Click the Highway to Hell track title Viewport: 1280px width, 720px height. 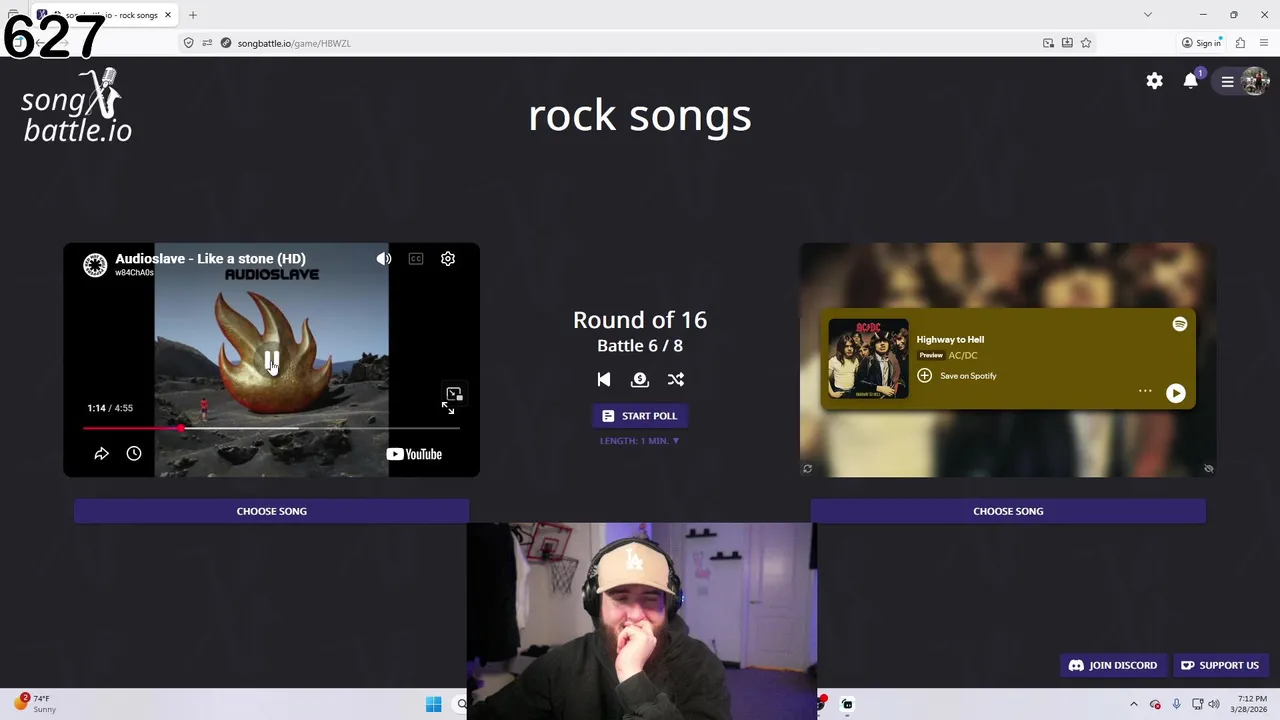tap(950, 339)
